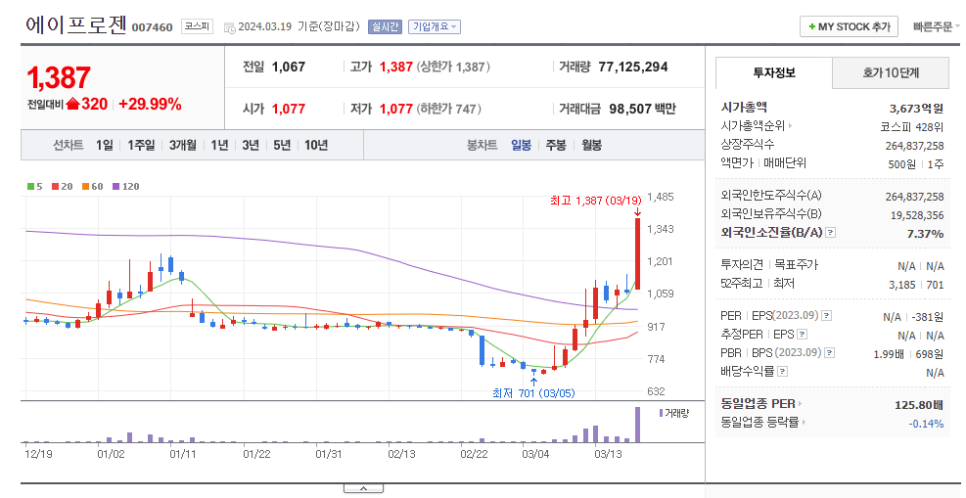Viewport: 966px width, 498px height.
Task: Click 동일업종 PER value 125.80배
Action: 919,405
